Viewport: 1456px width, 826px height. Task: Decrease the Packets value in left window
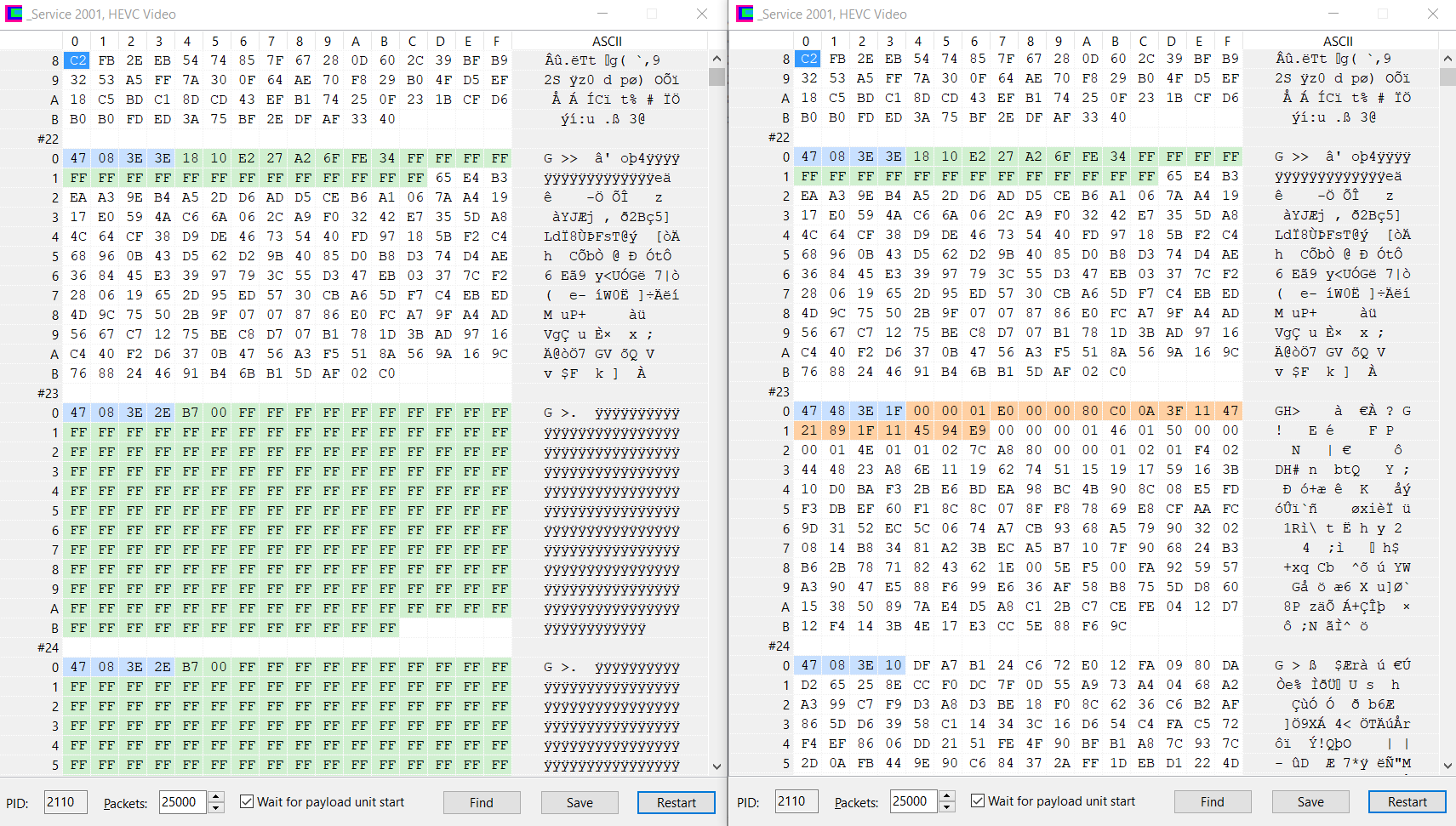[216, 807]
